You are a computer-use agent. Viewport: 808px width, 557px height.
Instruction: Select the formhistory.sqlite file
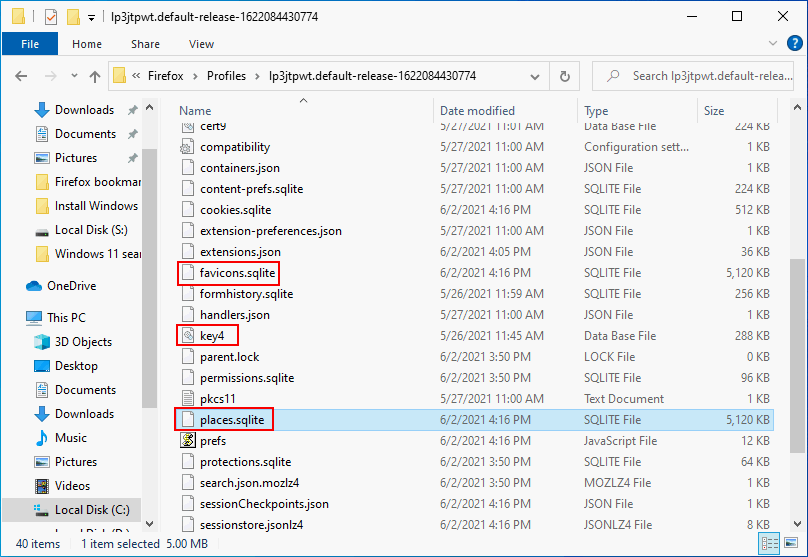(x=246, y=294)
